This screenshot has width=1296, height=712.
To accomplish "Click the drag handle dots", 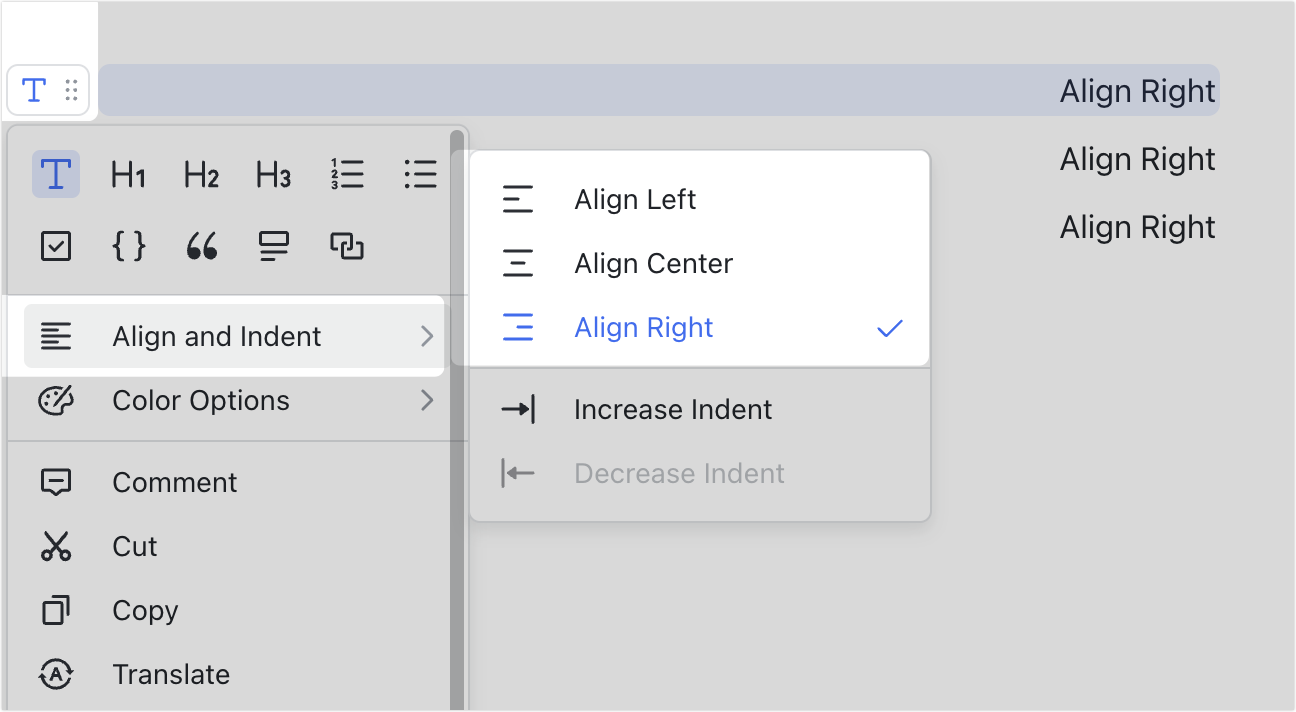I will (70, 89).
